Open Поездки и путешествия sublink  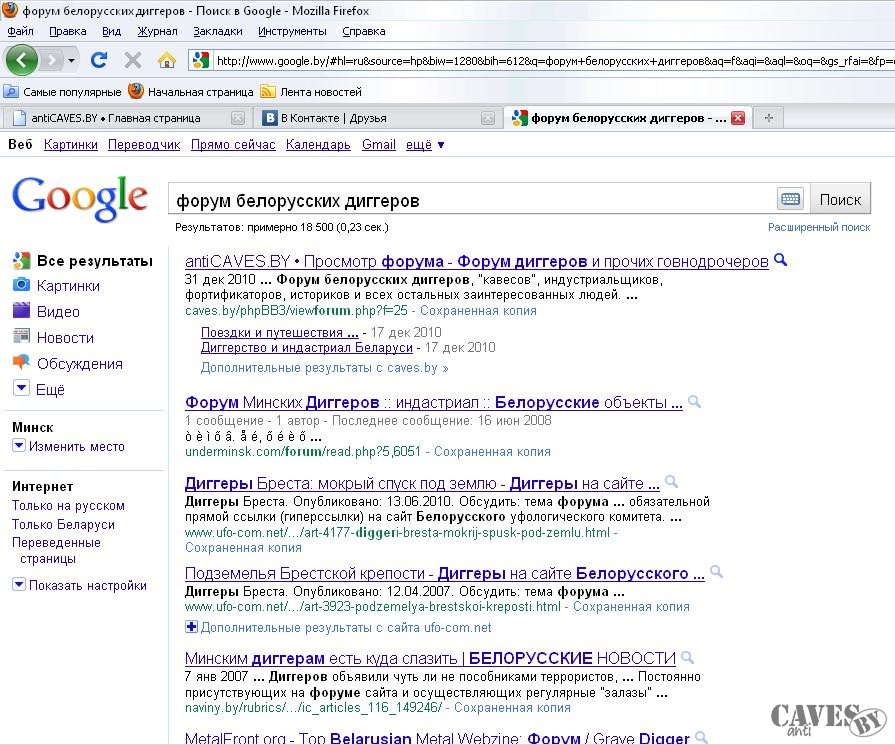[280, 332]
